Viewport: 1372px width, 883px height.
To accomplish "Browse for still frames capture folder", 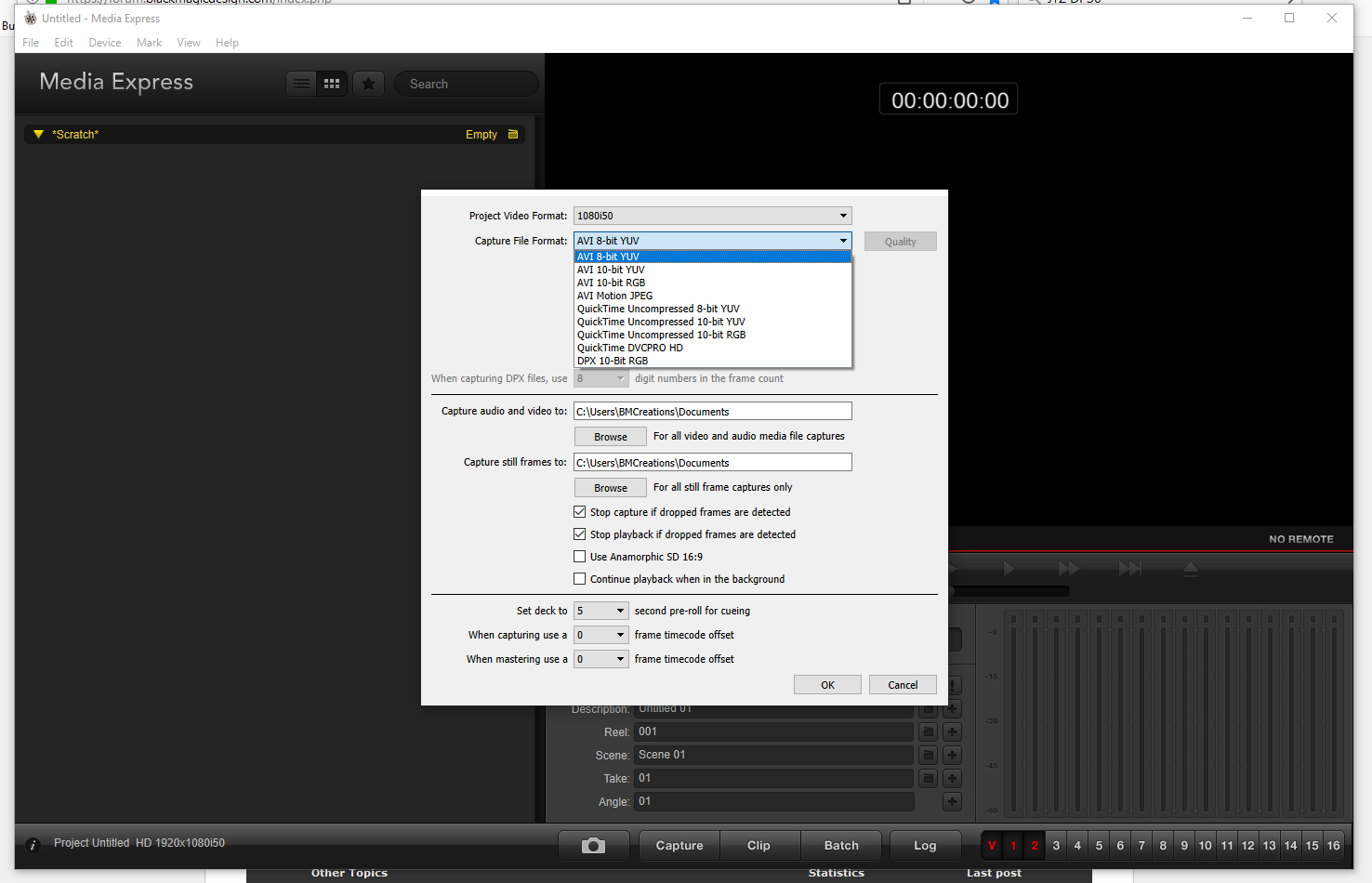I will tap(611, 488).
